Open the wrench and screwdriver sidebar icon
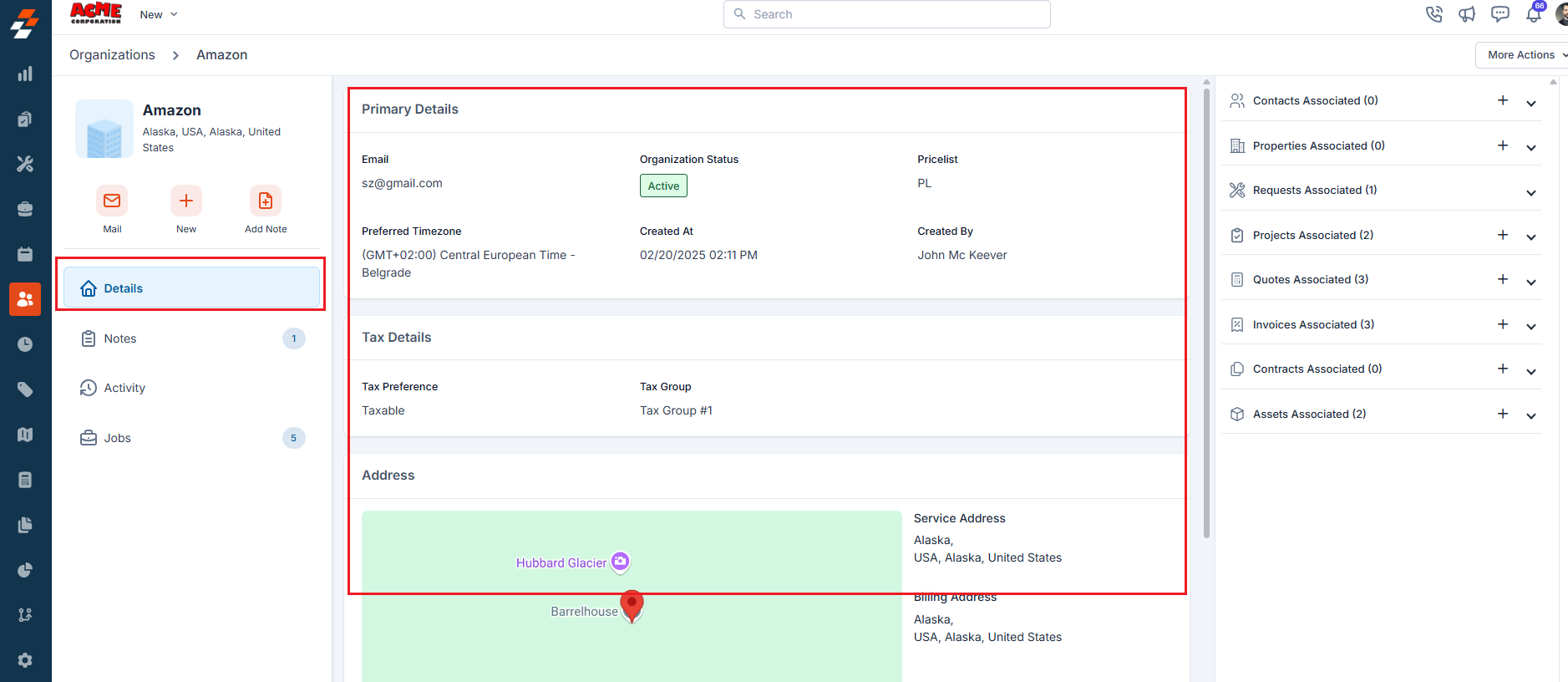 25,164
